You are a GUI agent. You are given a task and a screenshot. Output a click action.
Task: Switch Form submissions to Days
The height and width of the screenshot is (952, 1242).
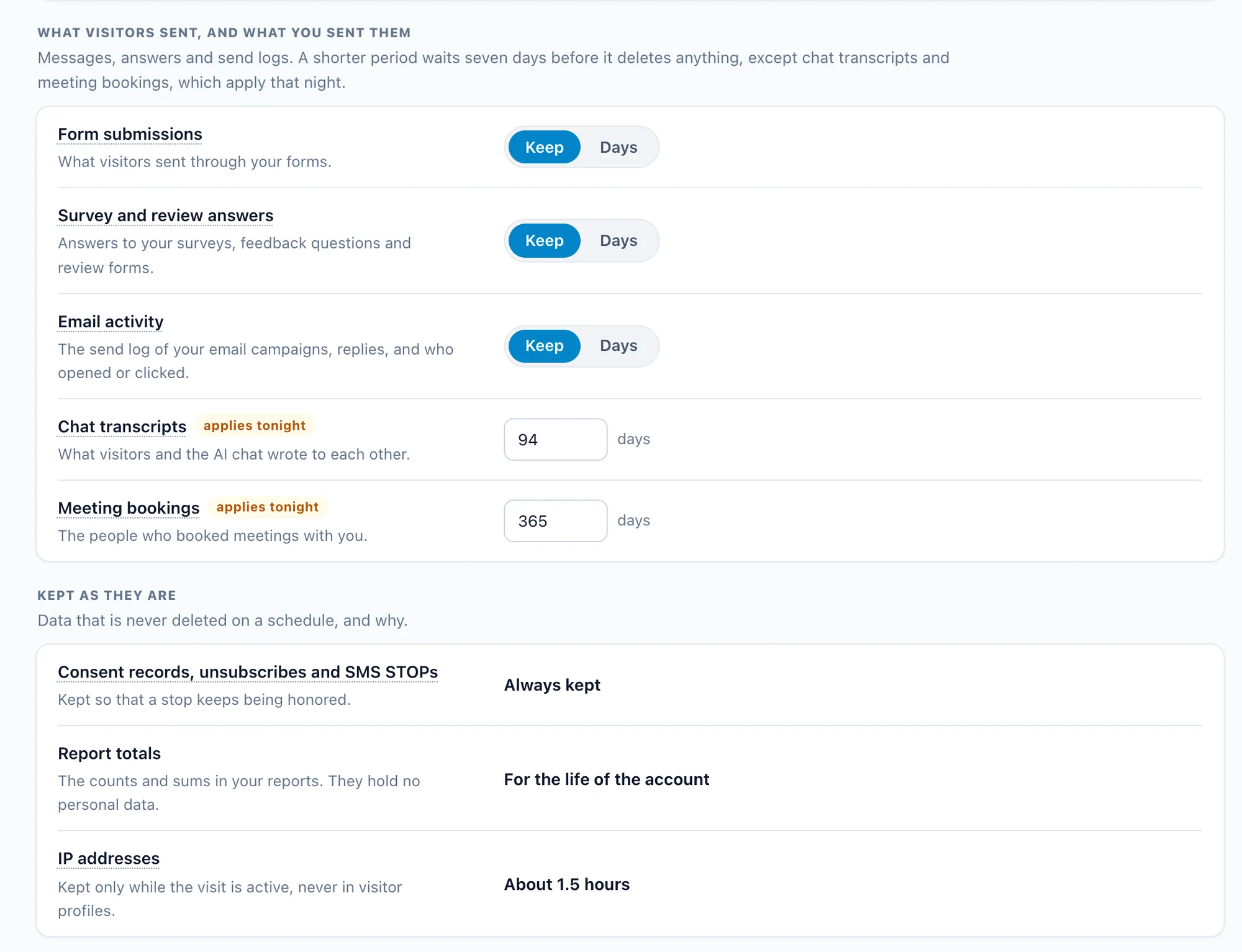(619, 147)
